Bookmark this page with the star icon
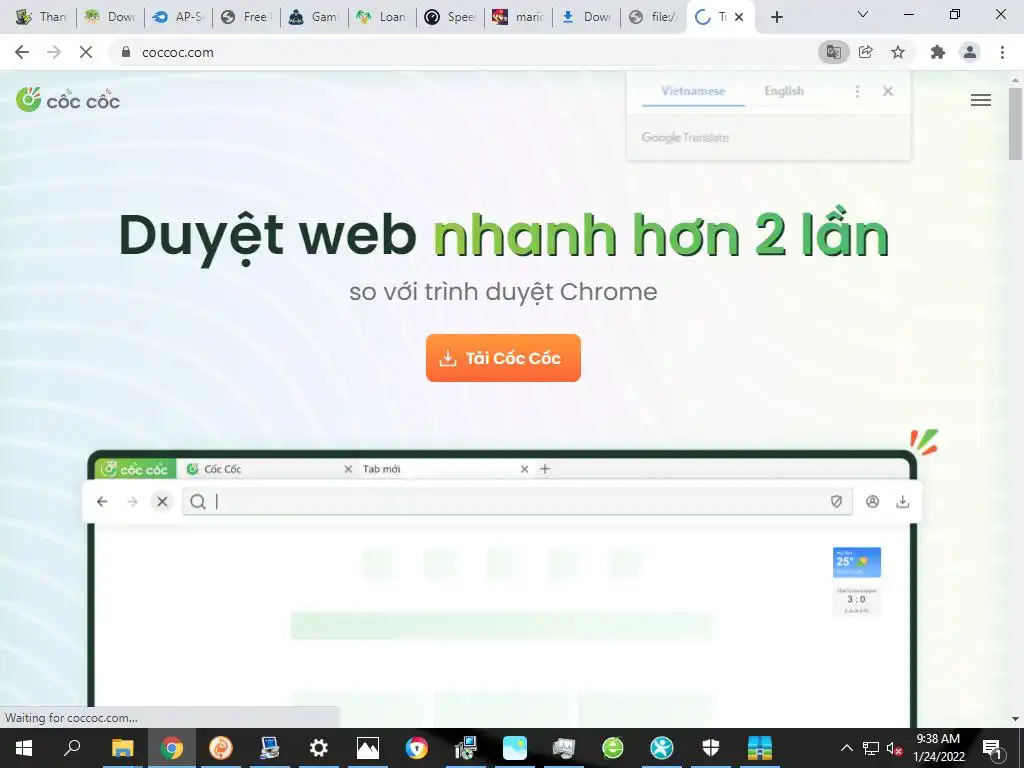This screenshot has width=1024, height=768. pos(898,52)
